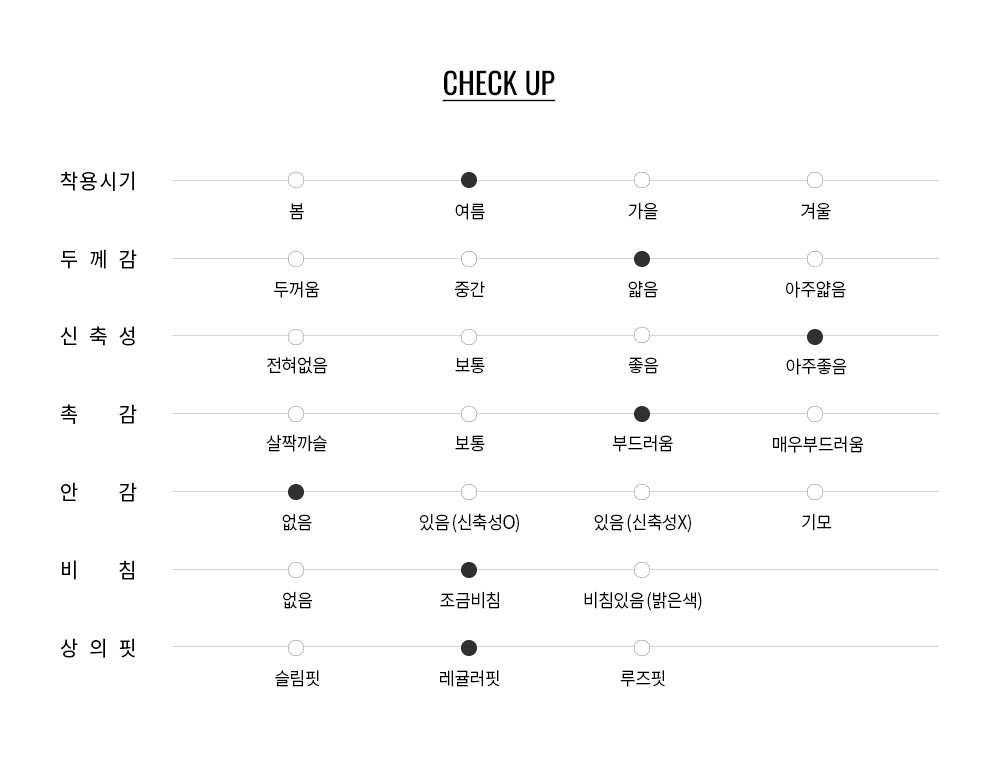Select the 중간 thickness circle
The width and height of the screenshot is (1000, 777).
pyautogui.click(x=469, y=259)
